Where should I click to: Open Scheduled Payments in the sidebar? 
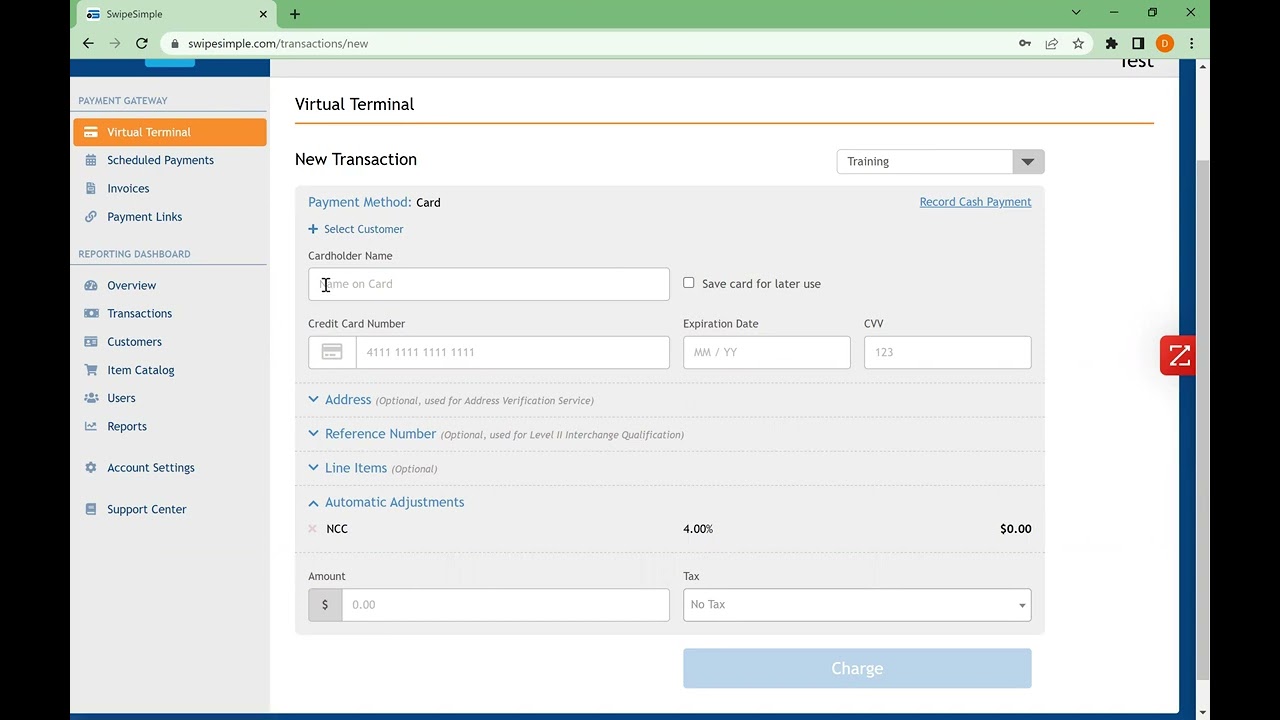[160, 160]
